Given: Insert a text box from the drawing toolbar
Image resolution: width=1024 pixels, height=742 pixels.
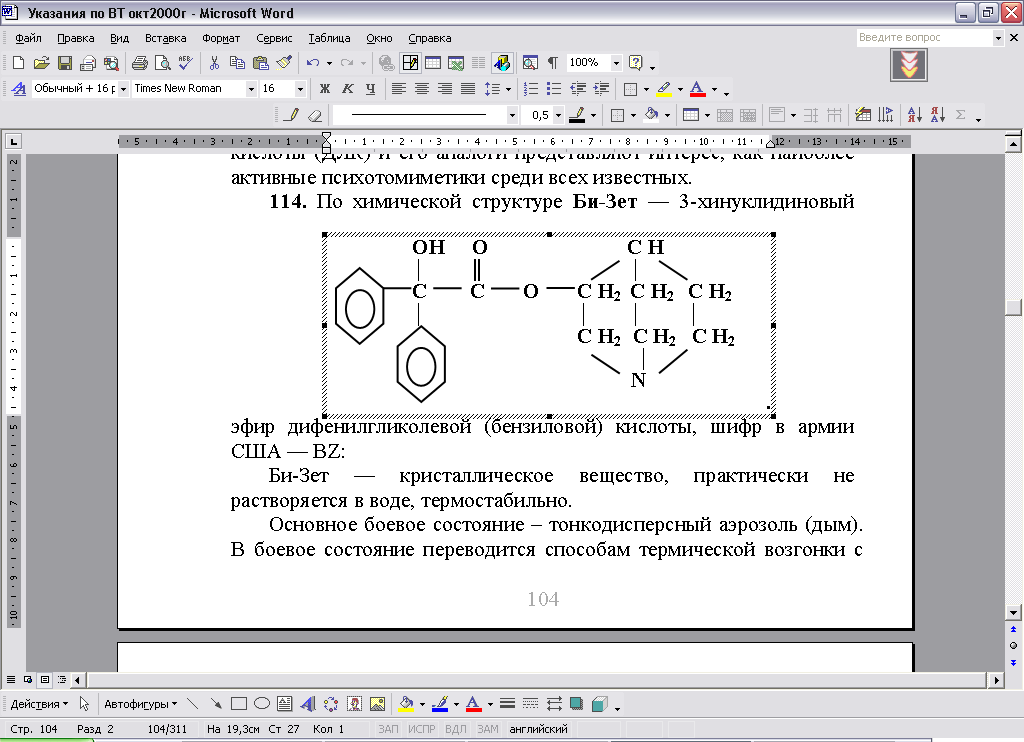Looking at the screenshot, I should point(284,703).
